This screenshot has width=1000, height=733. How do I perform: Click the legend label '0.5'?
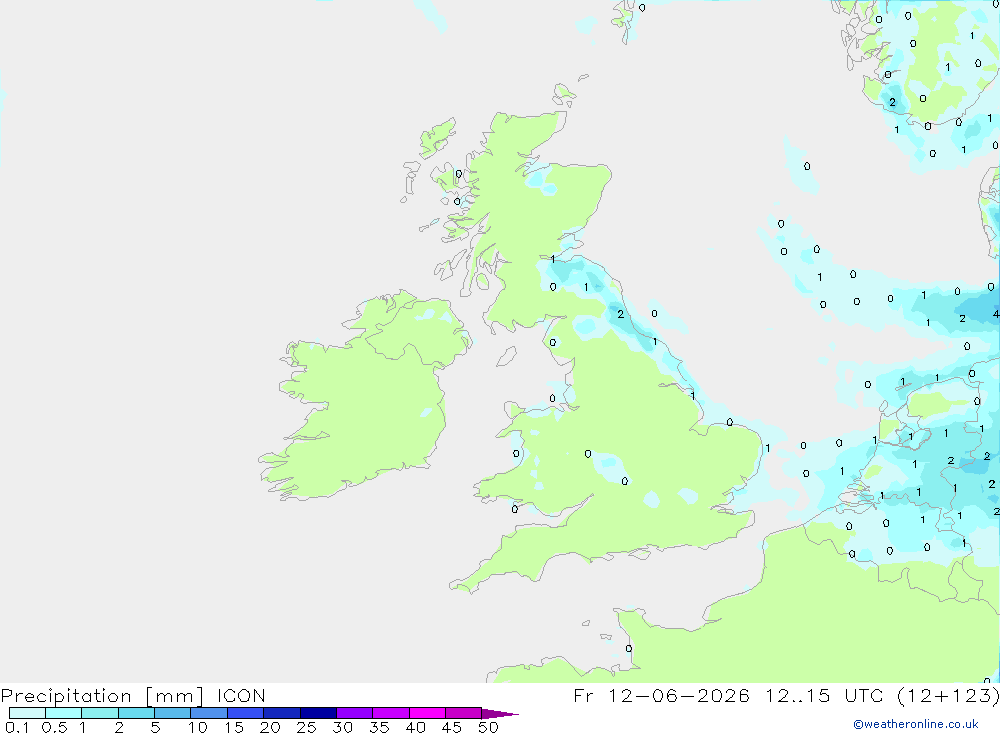pos(54,727)
